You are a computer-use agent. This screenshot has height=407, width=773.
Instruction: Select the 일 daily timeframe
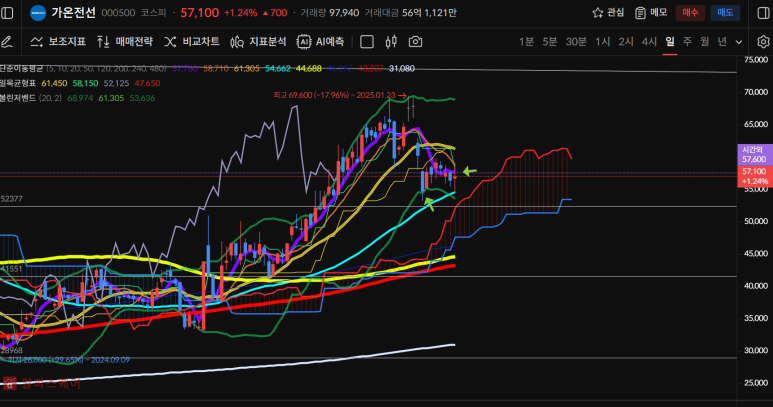pyautogui.click(x=669, y=42)
